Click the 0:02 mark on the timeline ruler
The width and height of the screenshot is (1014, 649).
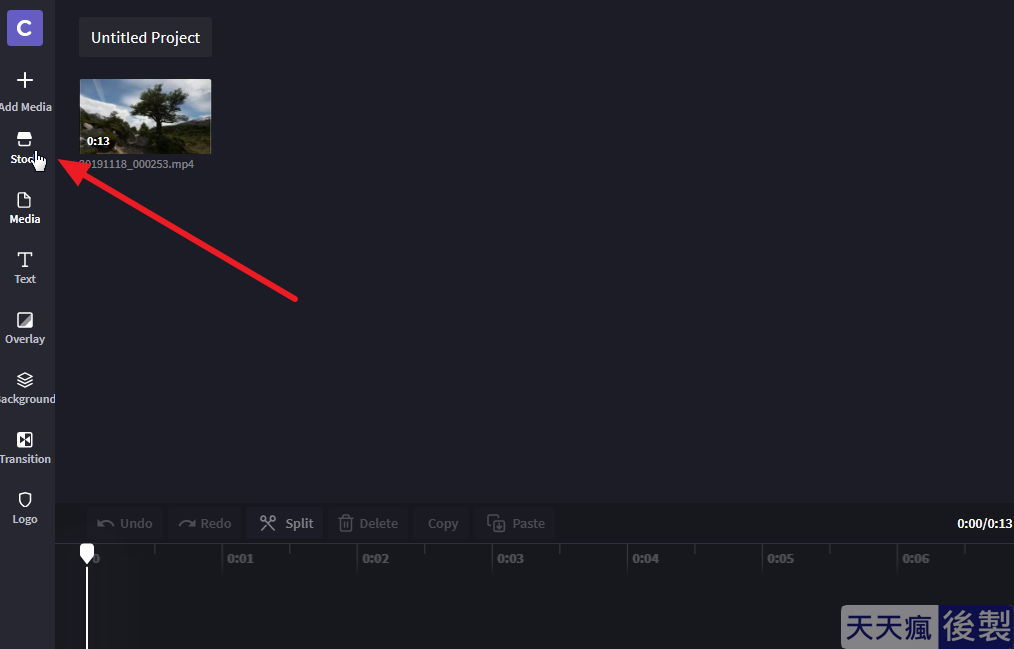[x=375, y=559]
